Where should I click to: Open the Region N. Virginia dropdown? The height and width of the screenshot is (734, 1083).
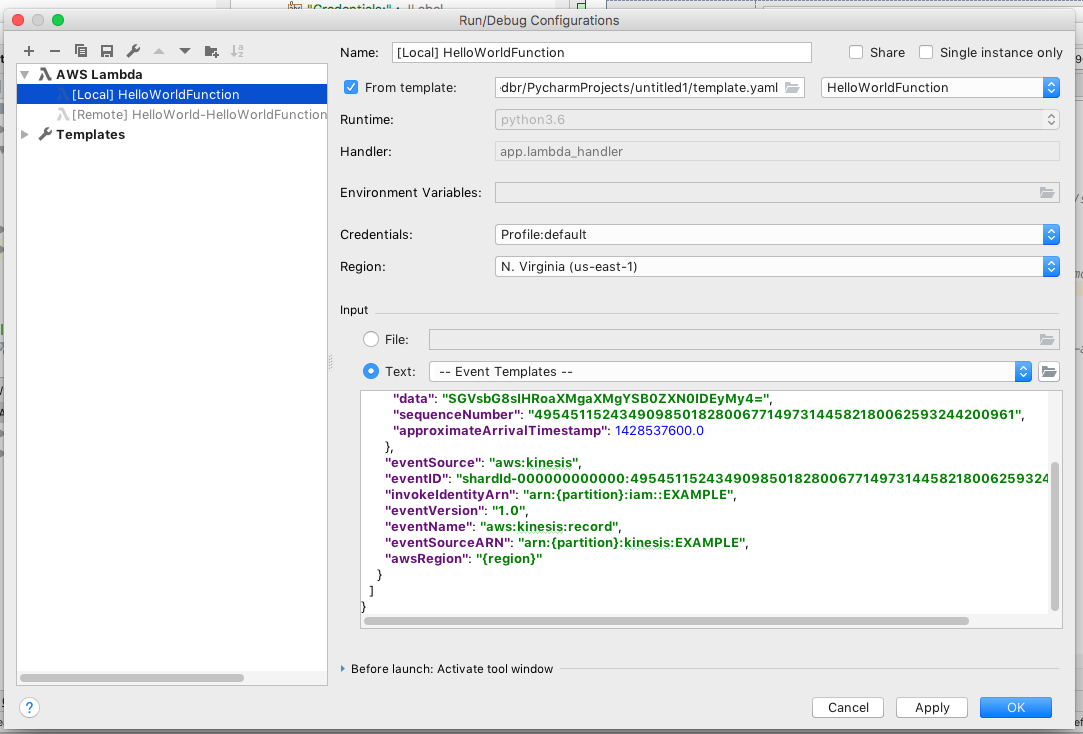777,267
